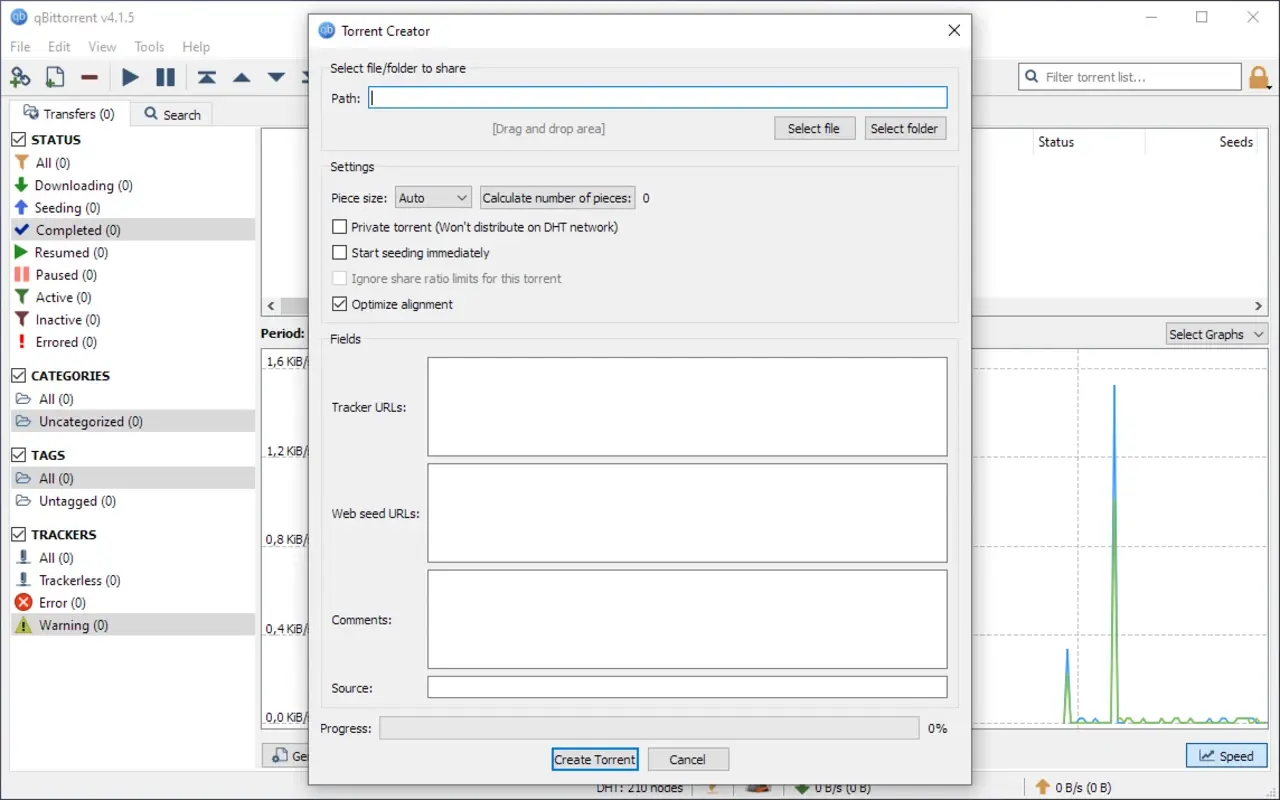Image resolution: width=1280 pixels, height=800 pixels.
Task: Click Calculate number of pieces
Action: [557, 197]
